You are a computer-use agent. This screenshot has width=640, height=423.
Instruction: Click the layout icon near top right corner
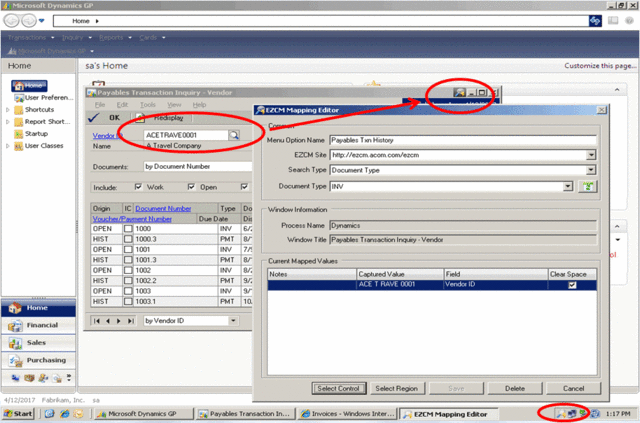613,20
